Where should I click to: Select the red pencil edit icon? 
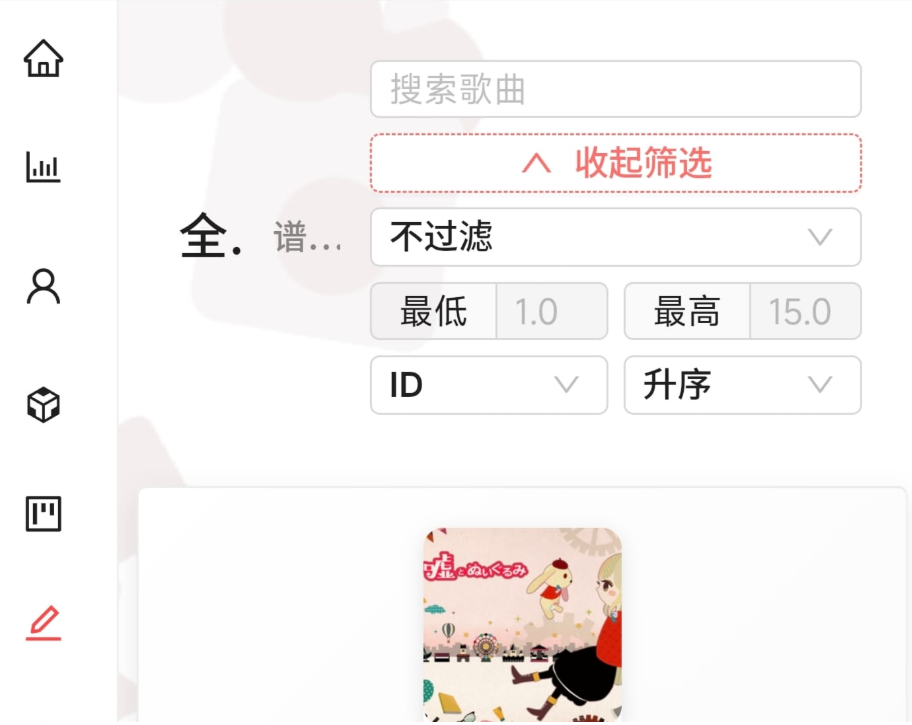[44, 623]
